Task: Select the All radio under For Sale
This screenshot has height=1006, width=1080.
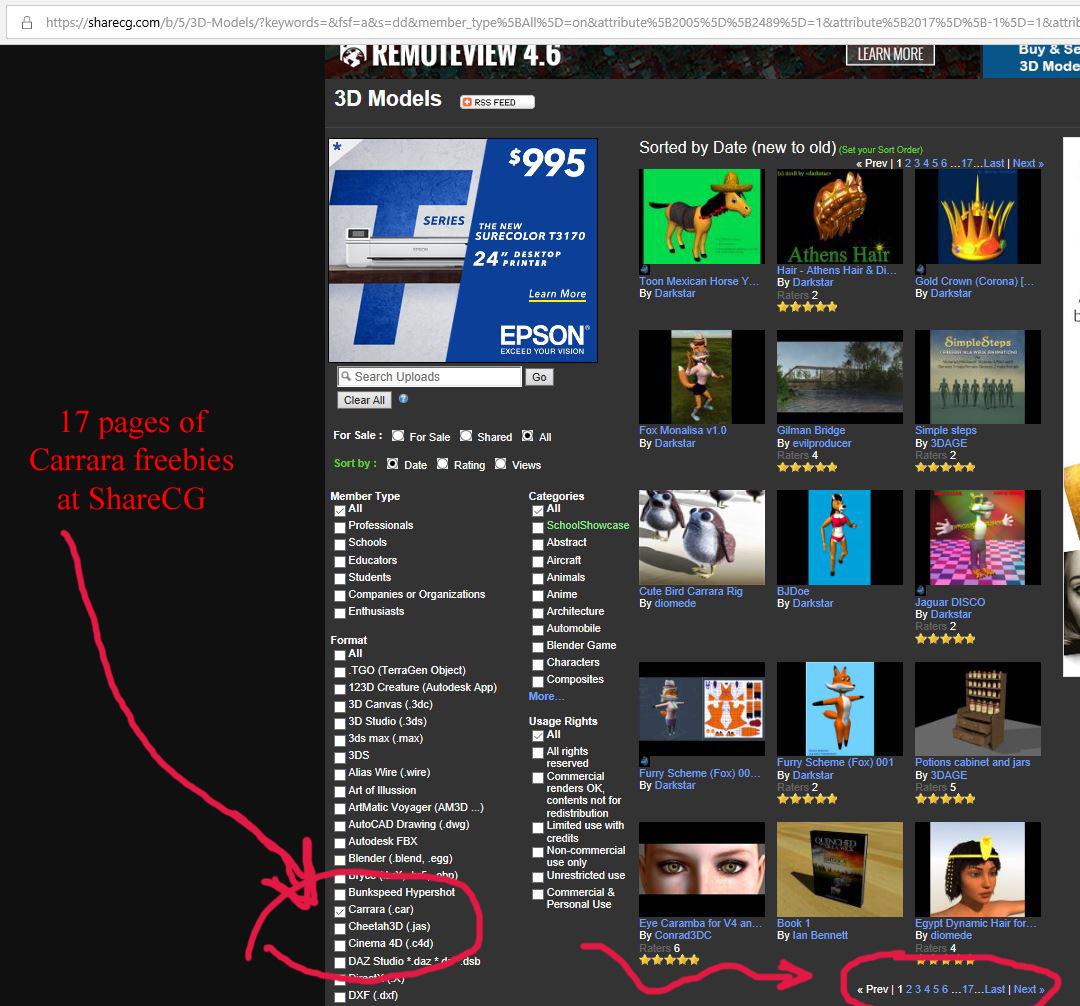Action: [528, 436]
